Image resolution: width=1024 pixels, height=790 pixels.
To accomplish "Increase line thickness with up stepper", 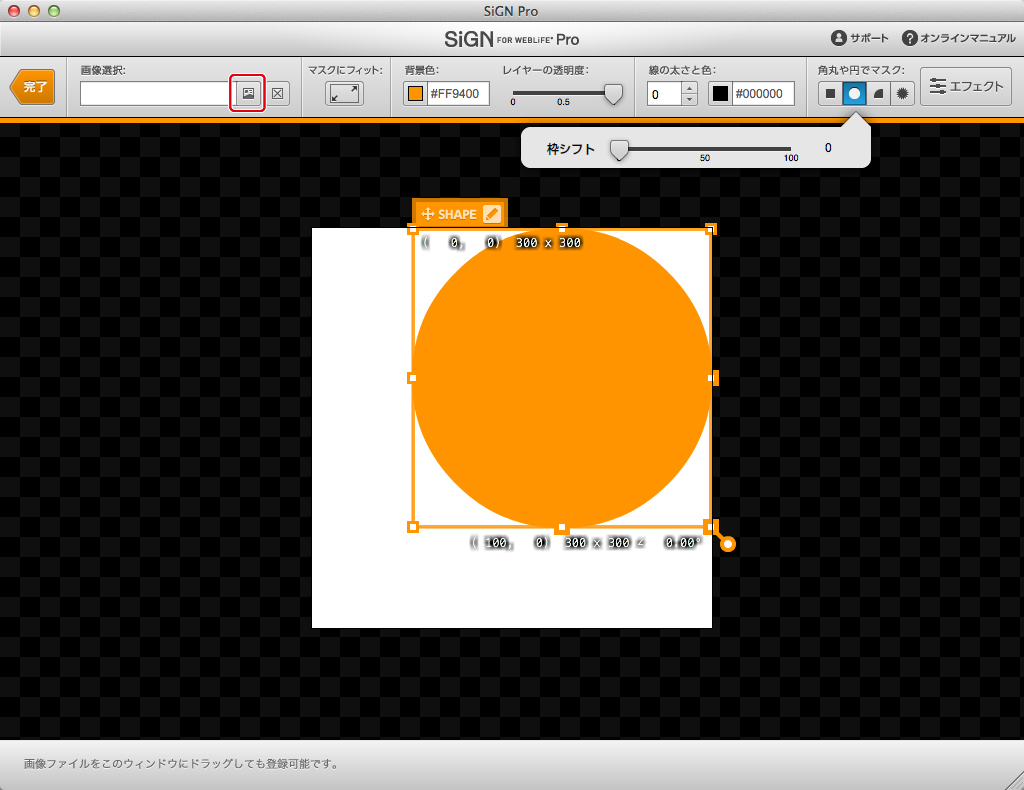I will click(690, 87).
